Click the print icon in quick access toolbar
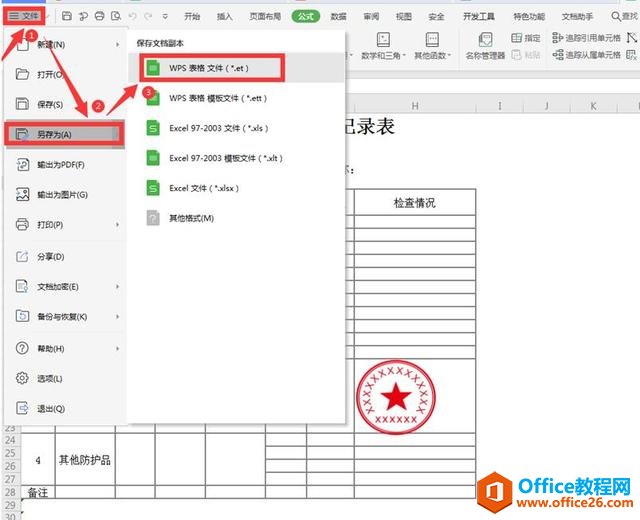 coord(99,16)
